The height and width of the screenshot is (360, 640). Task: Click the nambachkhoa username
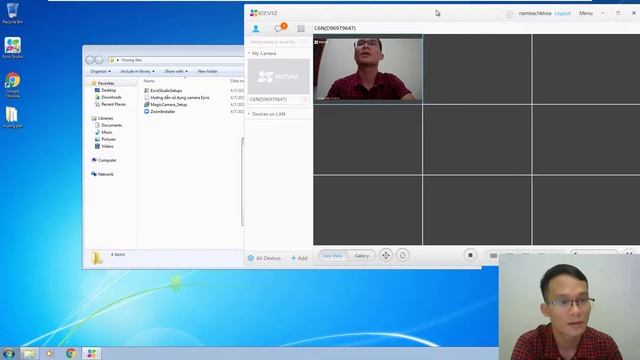click(x=535, y=13)
